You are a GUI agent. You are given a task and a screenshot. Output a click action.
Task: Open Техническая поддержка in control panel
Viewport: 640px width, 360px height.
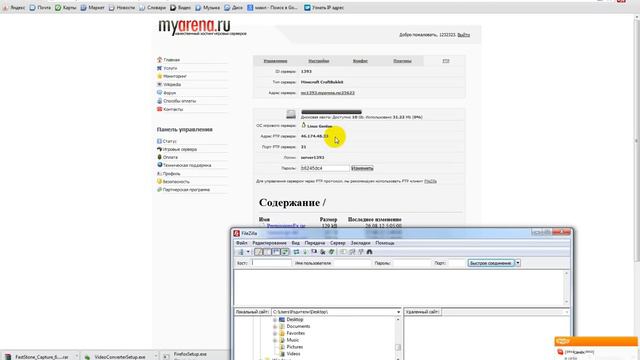pyautogui.click(x=187, y=165)
